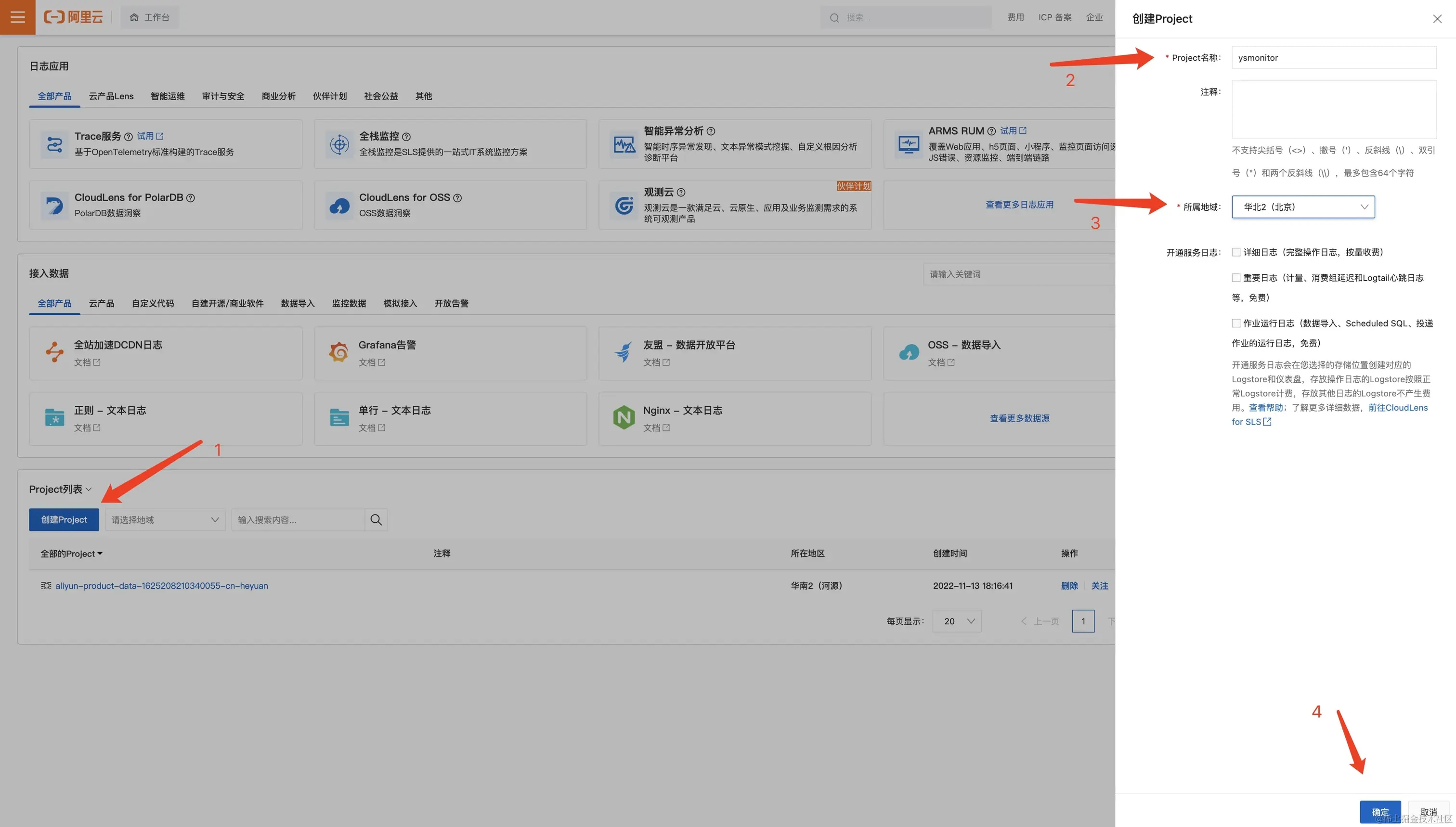Click the Project名称 input field
This screenshot has height=827, width=1456.
pos(1333,58)
